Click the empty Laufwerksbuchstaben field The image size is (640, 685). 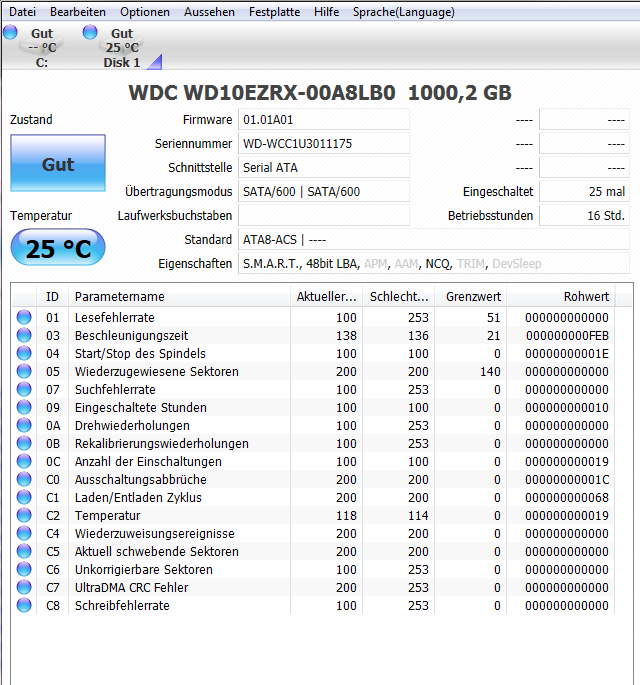[324, 216]
